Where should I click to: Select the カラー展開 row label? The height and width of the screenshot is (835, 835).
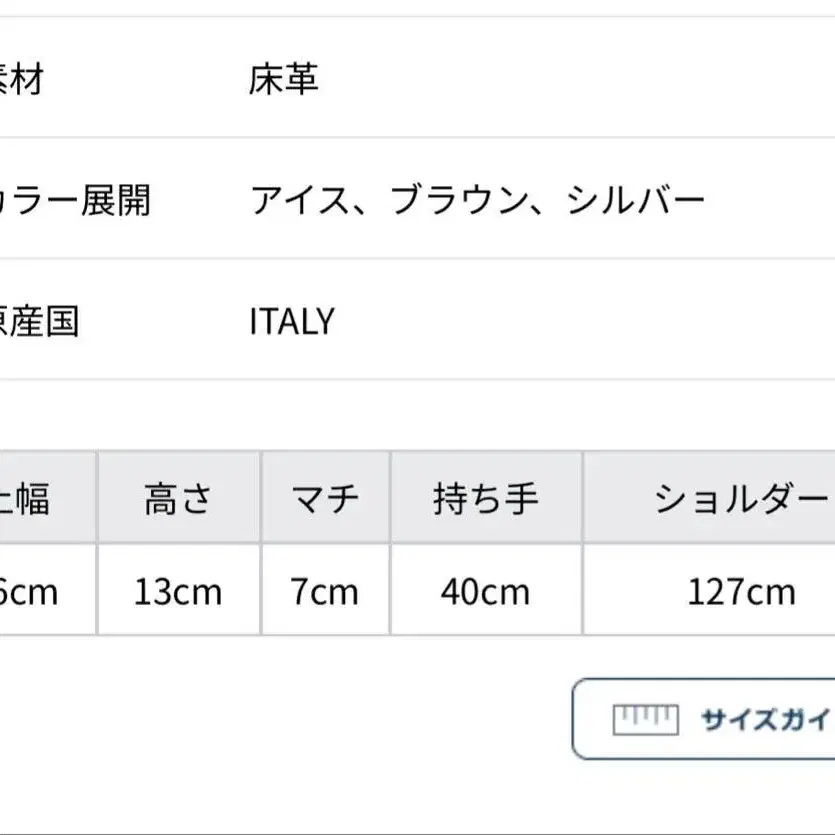[75, 201]
